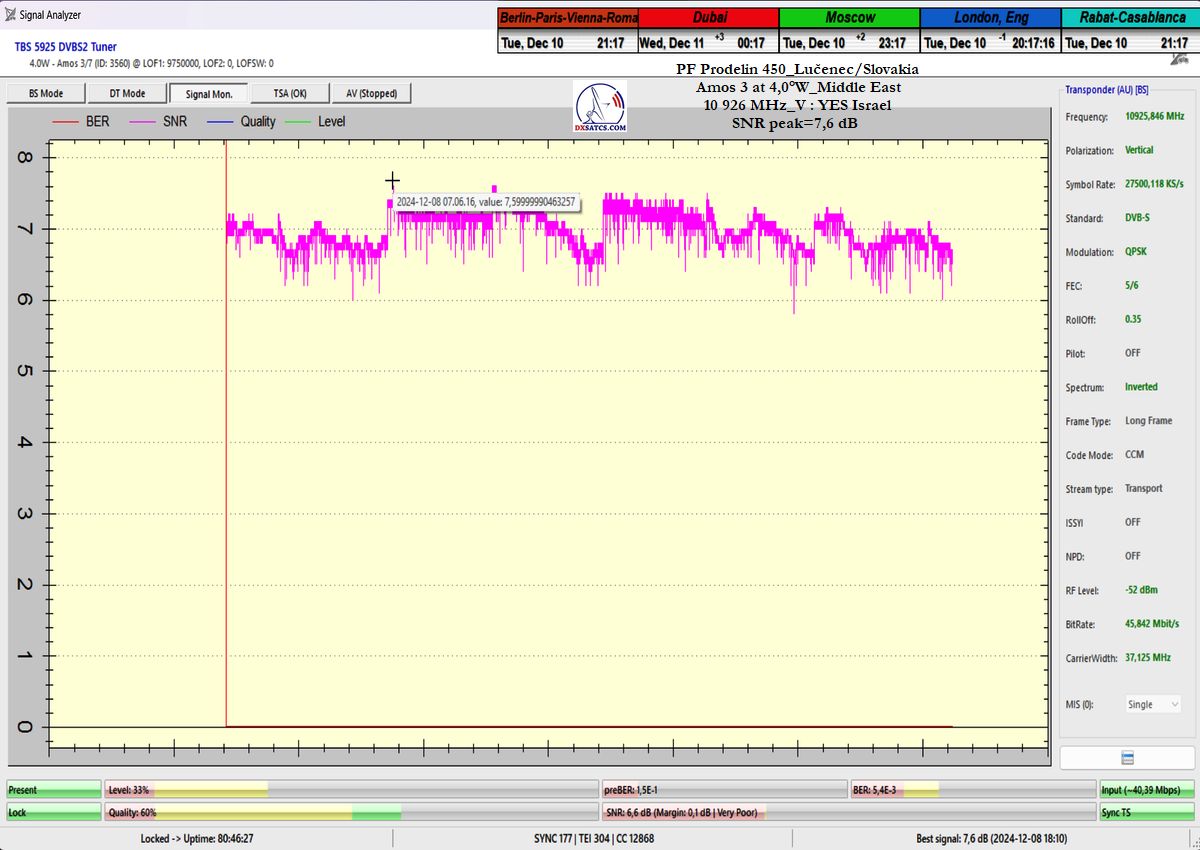The width and height of the screenshot is (1200, 850).
Task: Click the Present status indicator
Action: click(x=54, y=790)
